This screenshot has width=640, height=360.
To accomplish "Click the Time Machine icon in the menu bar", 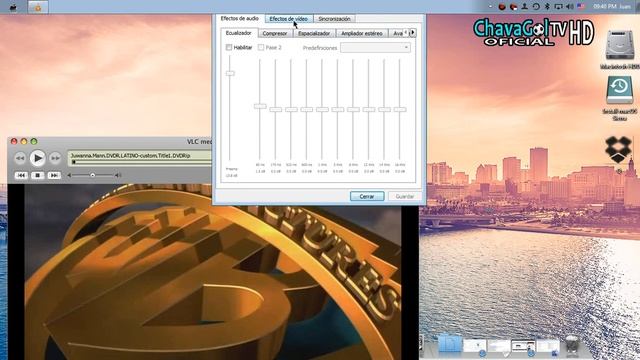I will tap(536, 7).
